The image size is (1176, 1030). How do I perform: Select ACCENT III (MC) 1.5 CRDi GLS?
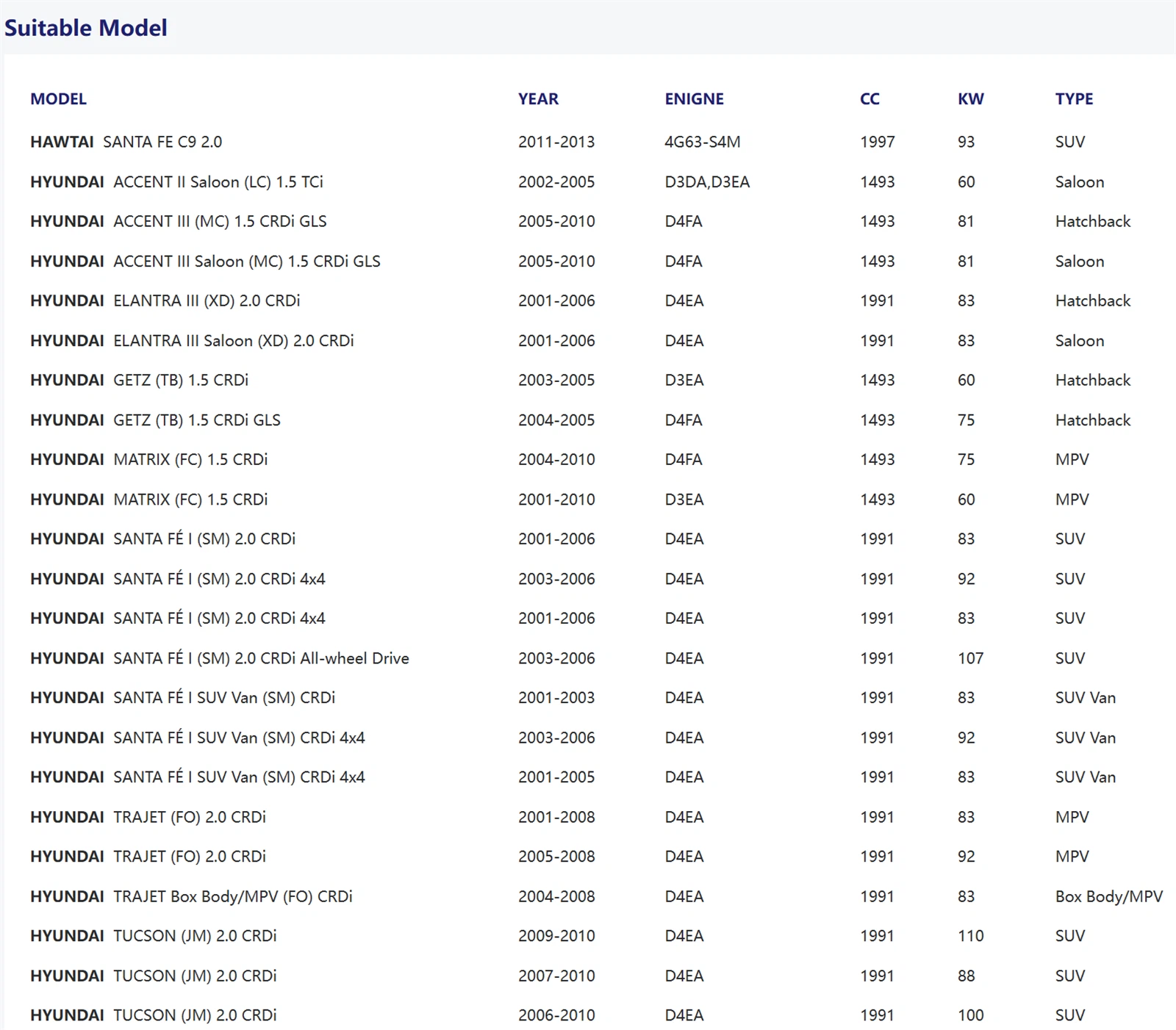[x=220, y=221]
